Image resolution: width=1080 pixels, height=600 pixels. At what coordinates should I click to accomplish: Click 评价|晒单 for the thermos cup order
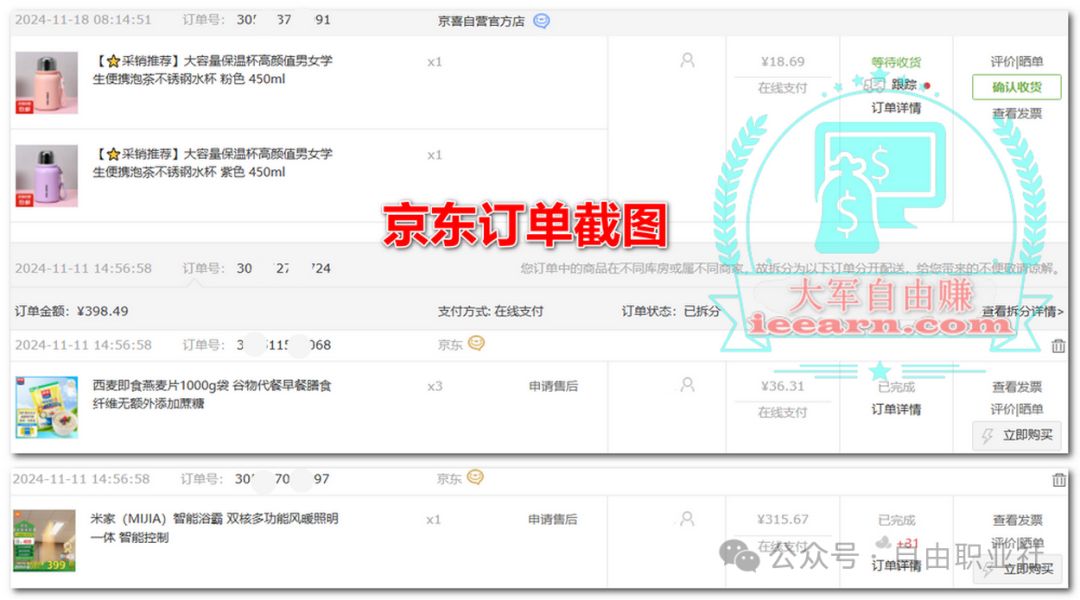pyautogui.click(x=1017, y=61)
